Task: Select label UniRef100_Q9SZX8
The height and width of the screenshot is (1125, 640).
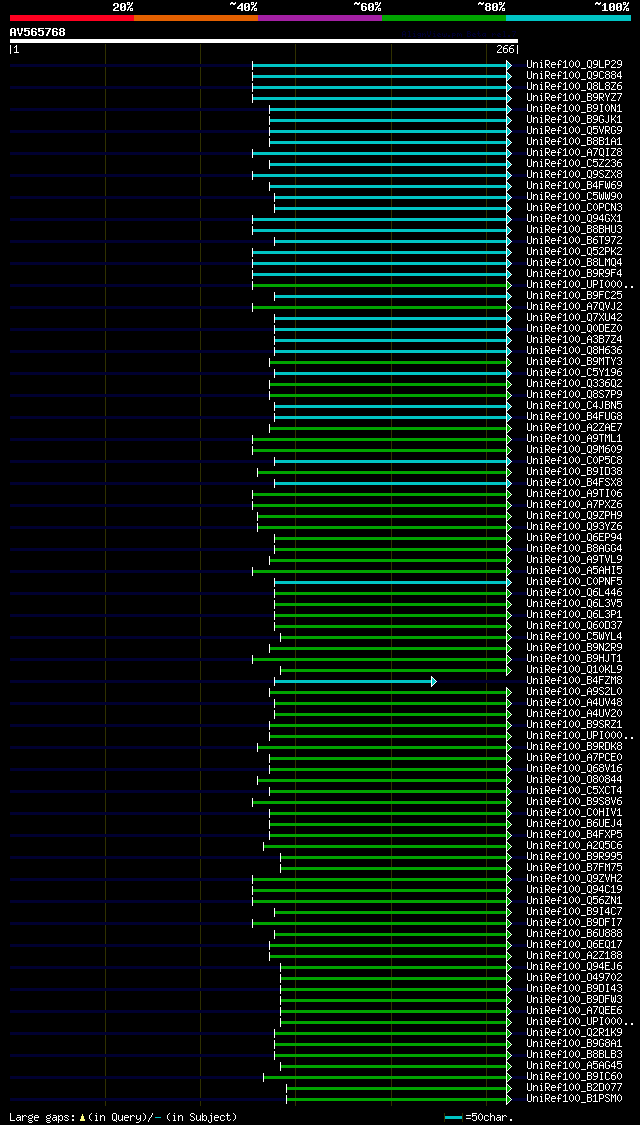Action: click(x=574, y=175)
